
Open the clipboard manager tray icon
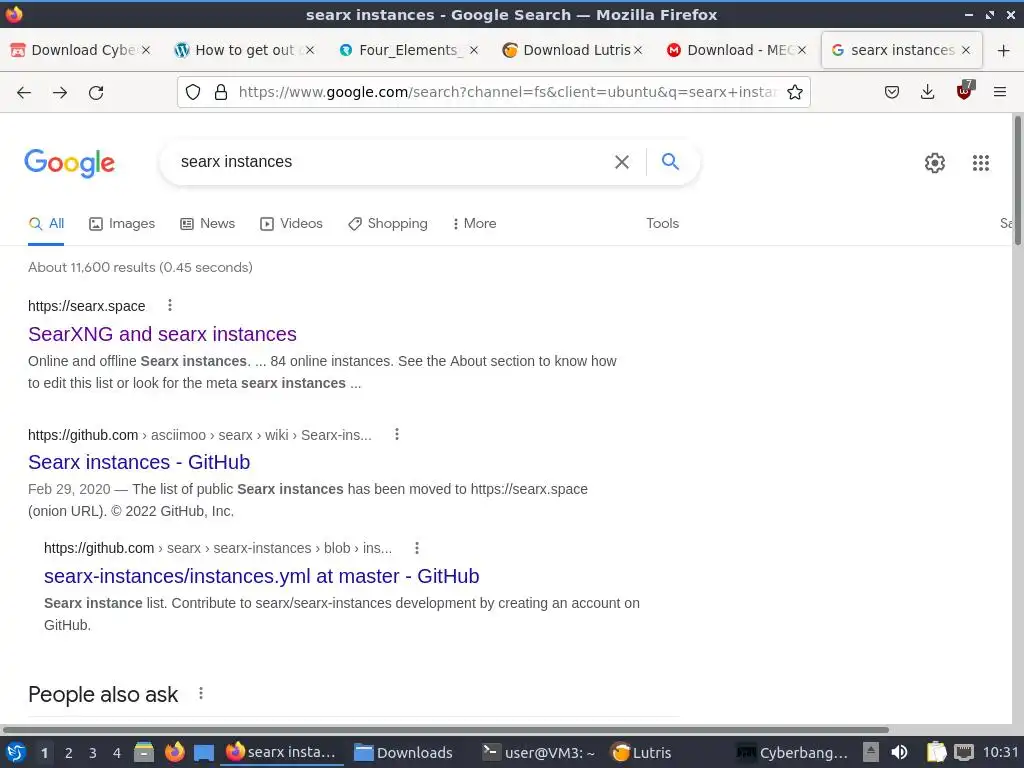point(936,752)
